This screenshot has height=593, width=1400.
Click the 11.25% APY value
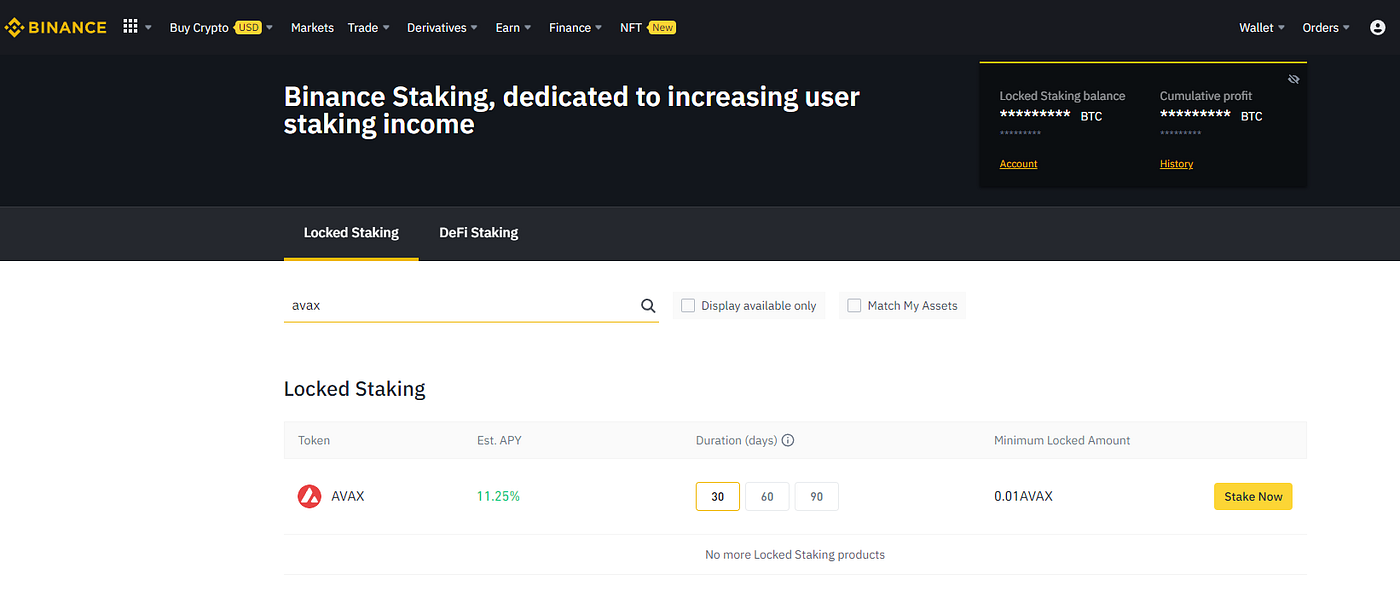(x=498, y=496)
